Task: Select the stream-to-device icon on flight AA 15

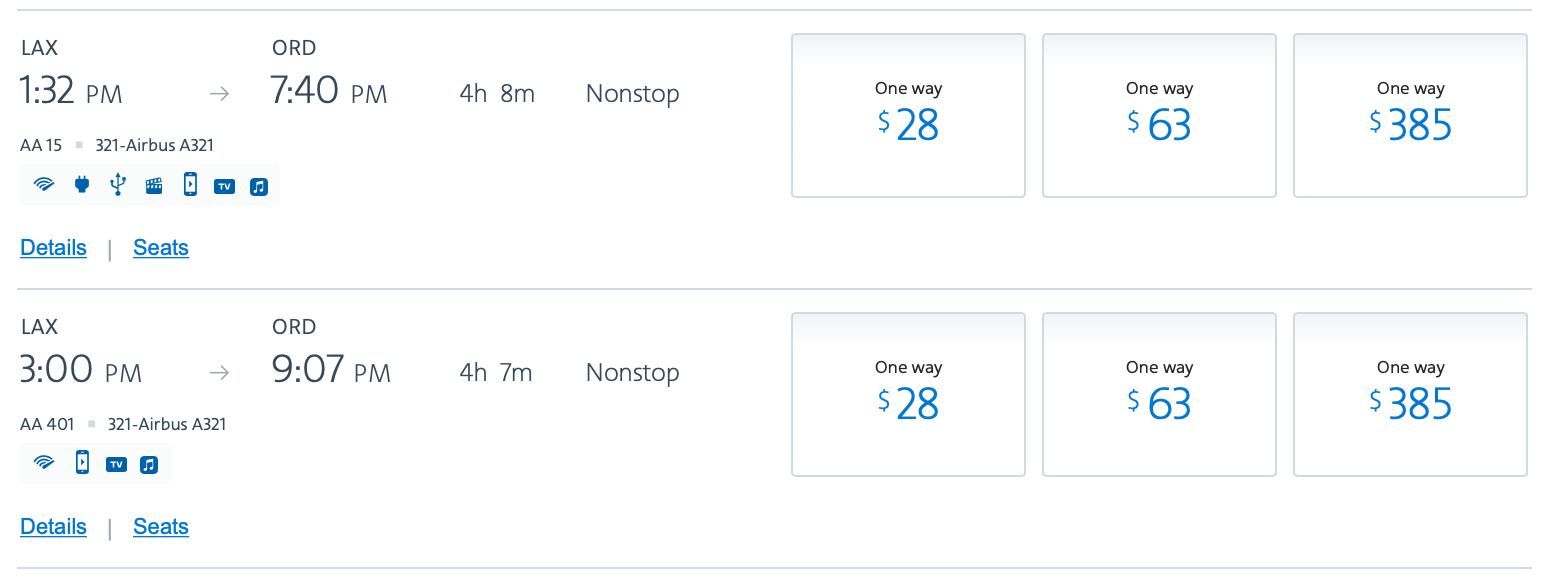Action: tap(189, 185)
